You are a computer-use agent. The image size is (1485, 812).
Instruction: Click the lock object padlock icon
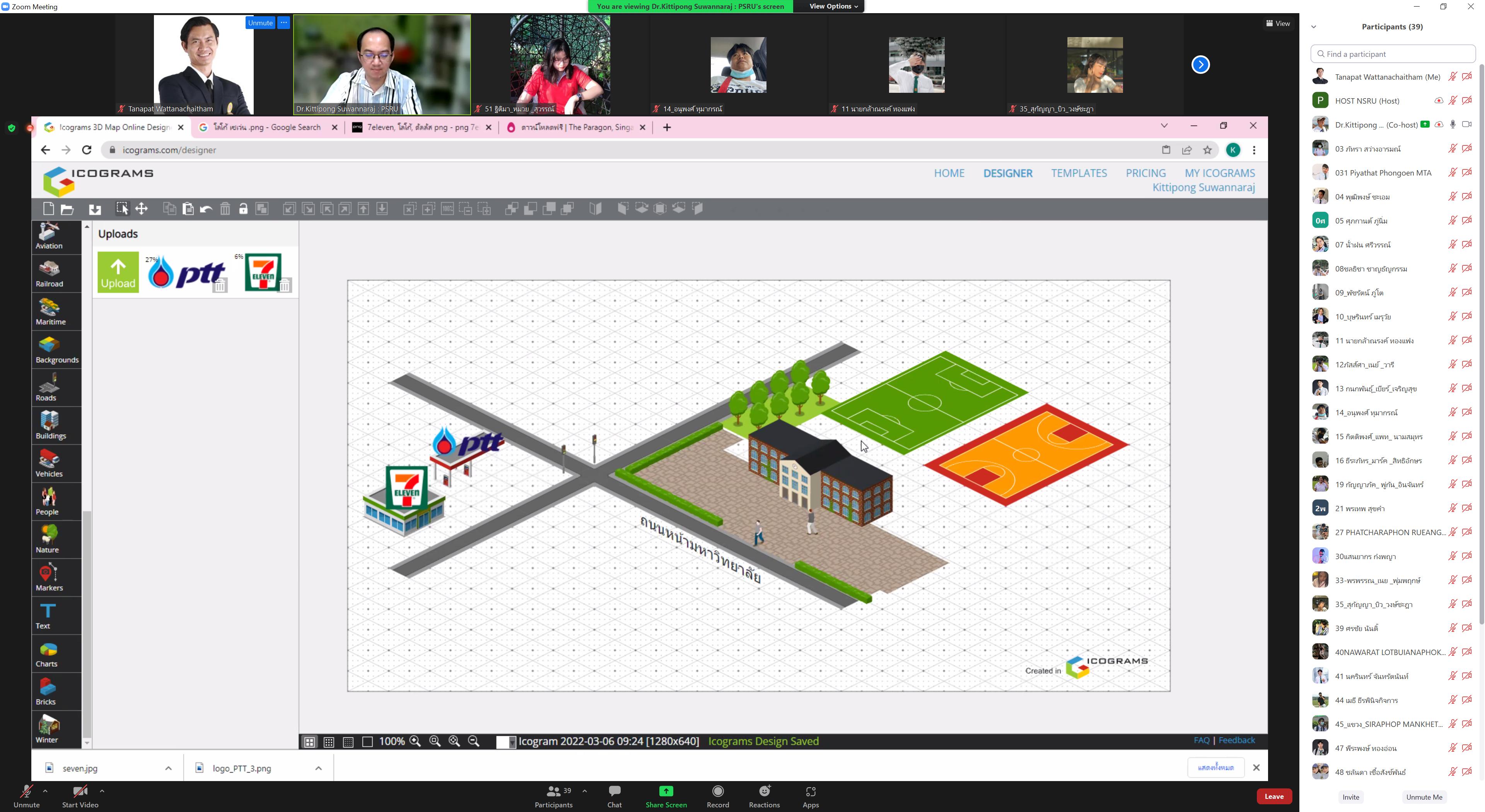(x=243, y=209)
